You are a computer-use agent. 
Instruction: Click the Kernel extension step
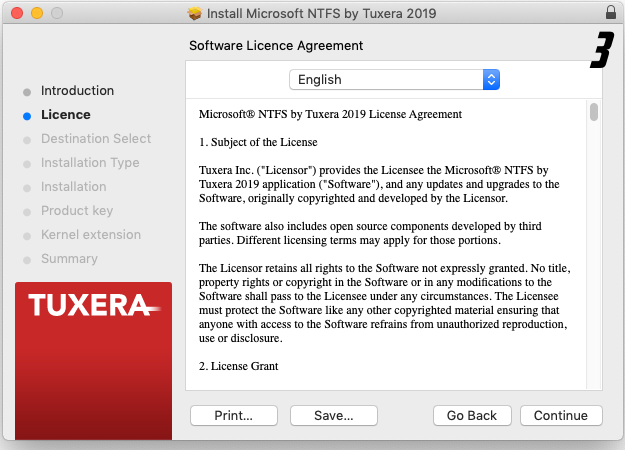91,234
